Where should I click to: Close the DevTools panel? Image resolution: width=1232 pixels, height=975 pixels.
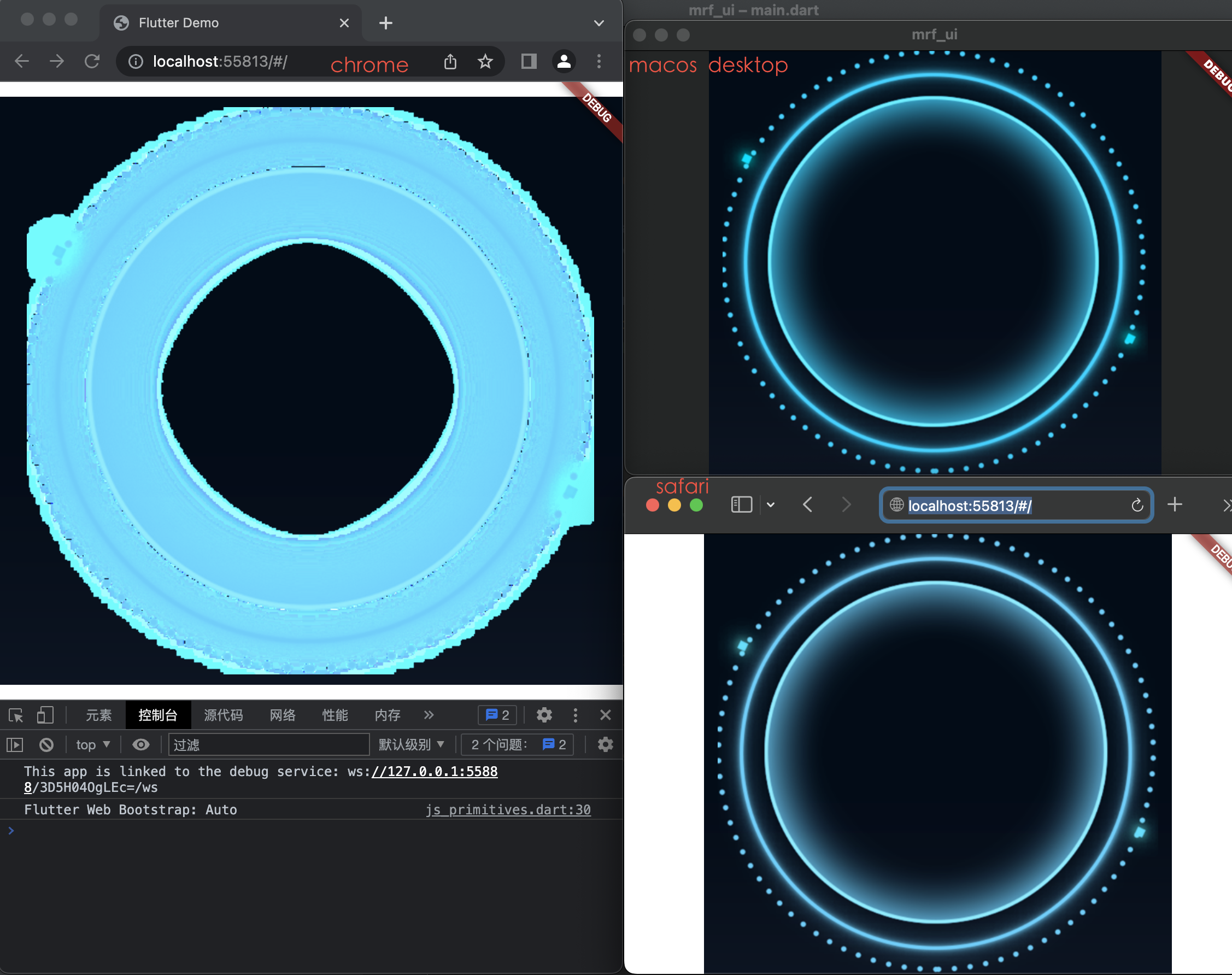(606, 715)
